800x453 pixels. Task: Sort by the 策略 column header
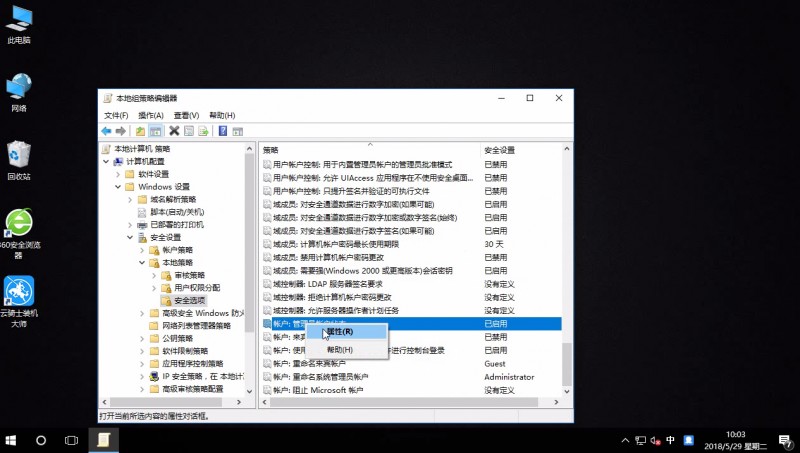click(x=370, y=149)
